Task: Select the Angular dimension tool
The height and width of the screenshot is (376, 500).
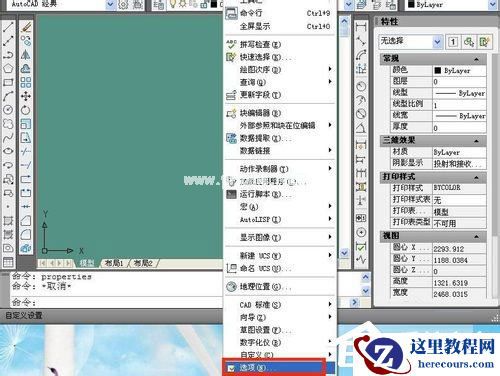Action: 361,128
